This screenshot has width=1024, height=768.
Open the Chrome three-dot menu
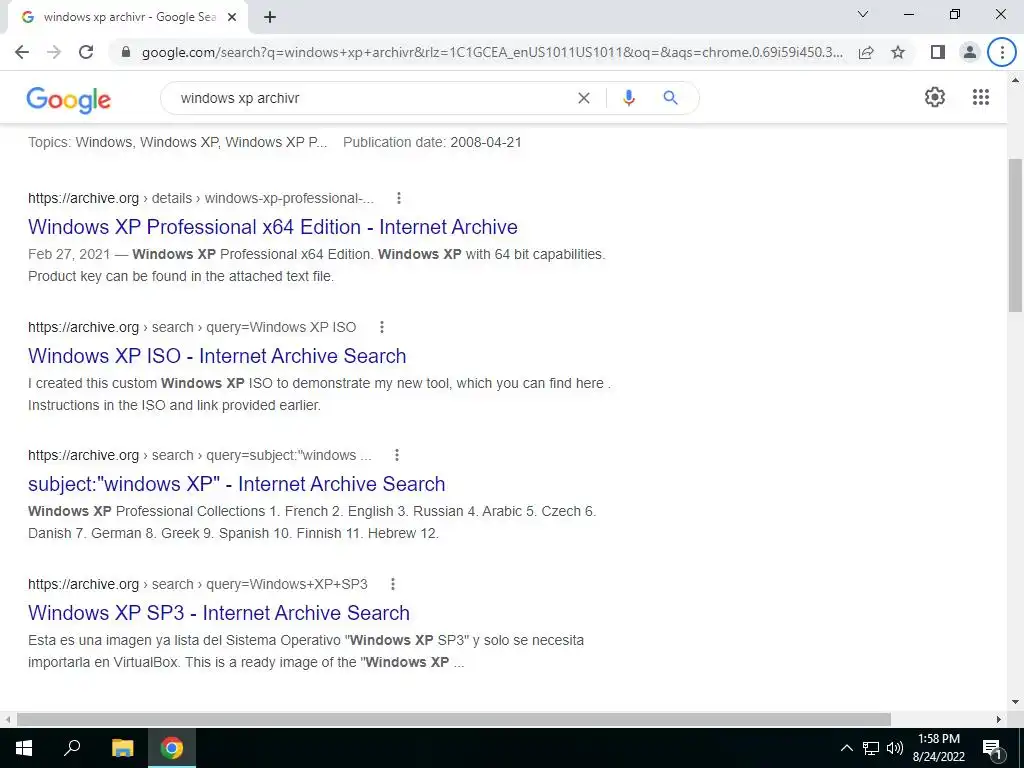point(1002,52)
